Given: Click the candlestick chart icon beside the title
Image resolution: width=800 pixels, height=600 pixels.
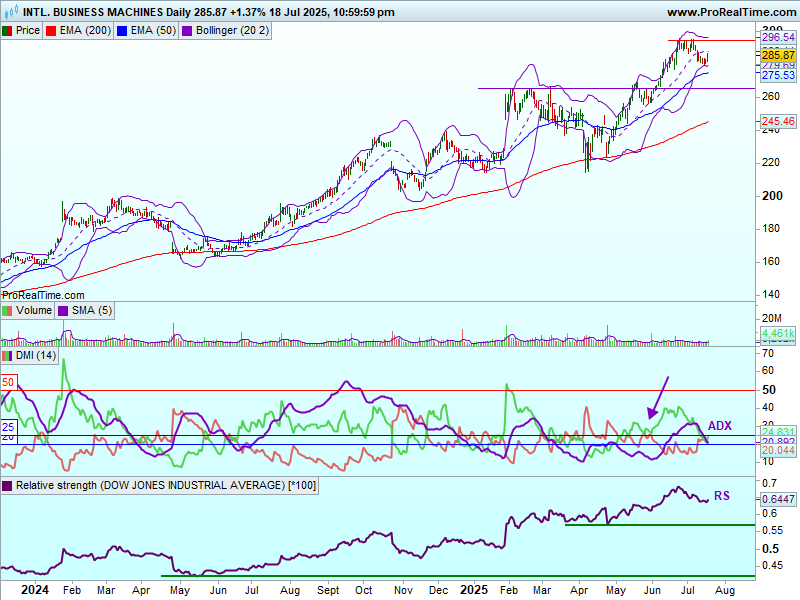Looking at the screenshot, I should point(11,11).
